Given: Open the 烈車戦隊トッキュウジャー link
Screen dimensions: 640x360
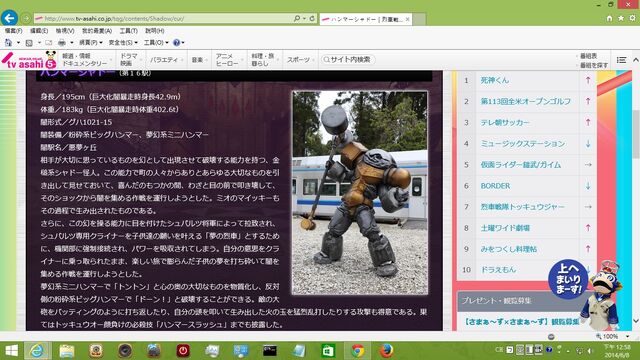Looking at the screenshot, I should 522,207.
